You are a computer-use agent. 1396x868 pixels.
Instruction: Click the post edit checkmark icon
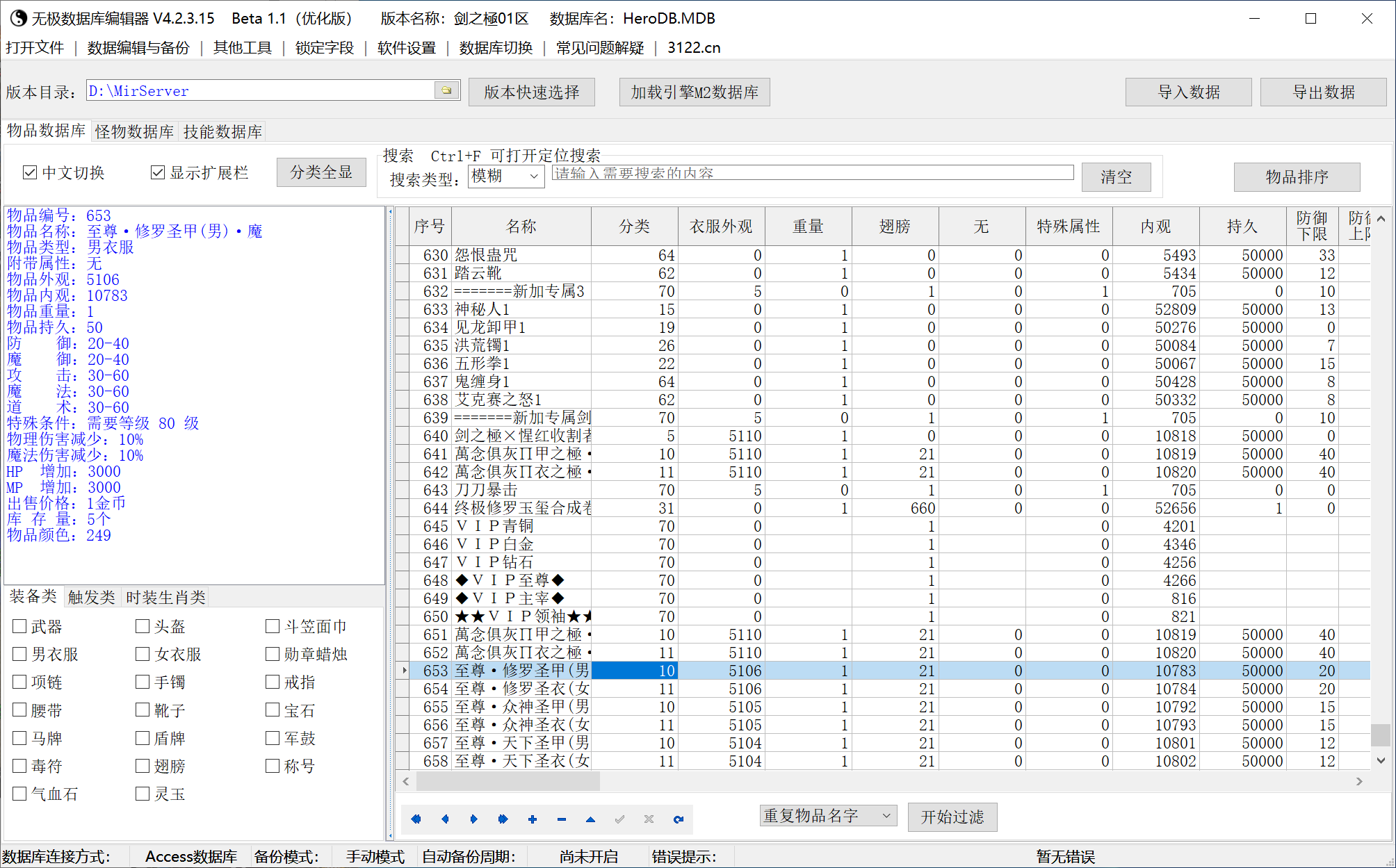point(619,819)
